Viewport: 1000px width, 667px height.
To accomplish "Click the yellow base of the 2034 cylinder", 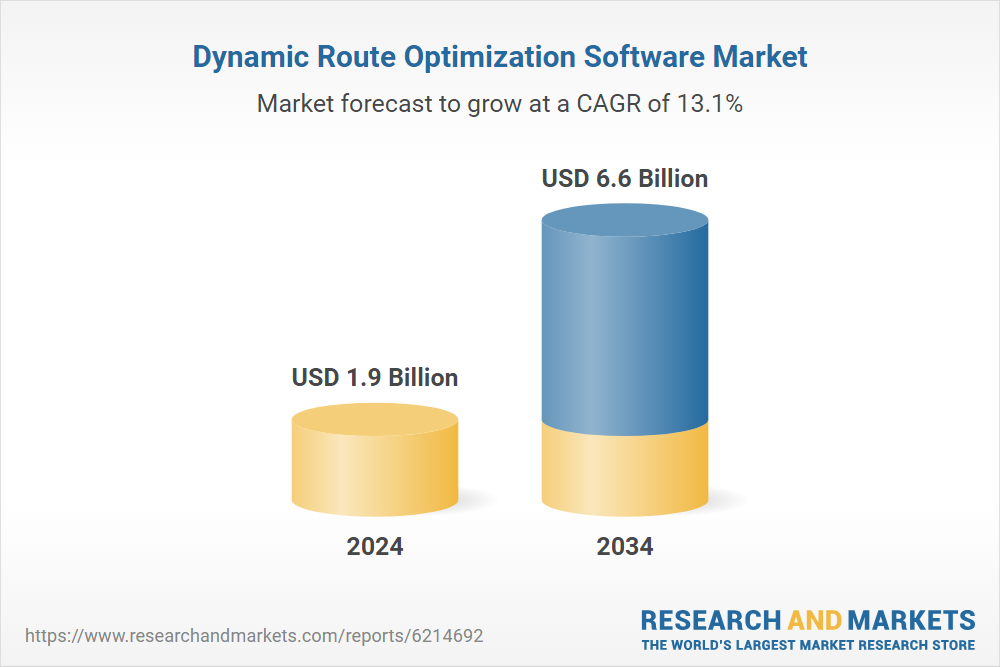I will pos(624,470).
